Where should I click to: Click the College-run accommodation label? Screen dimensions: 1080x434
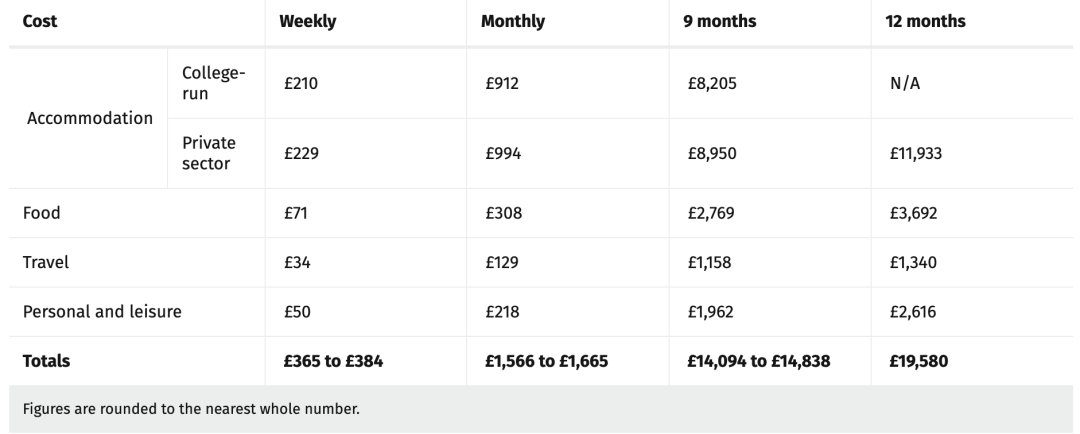214,83
